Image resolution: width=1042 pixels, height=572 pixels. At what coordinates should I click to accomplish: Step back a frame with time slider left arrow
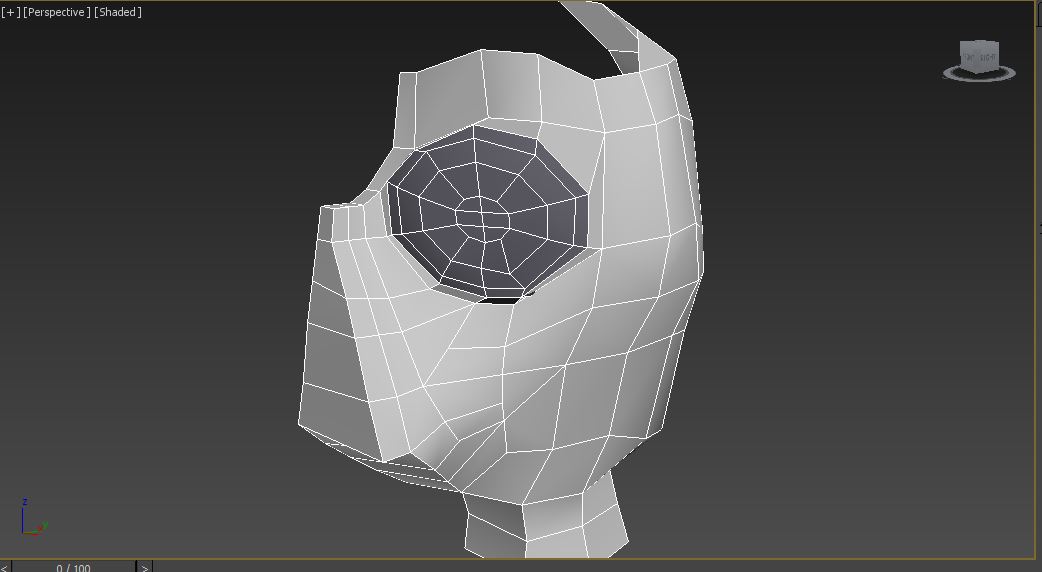[4, 567]
